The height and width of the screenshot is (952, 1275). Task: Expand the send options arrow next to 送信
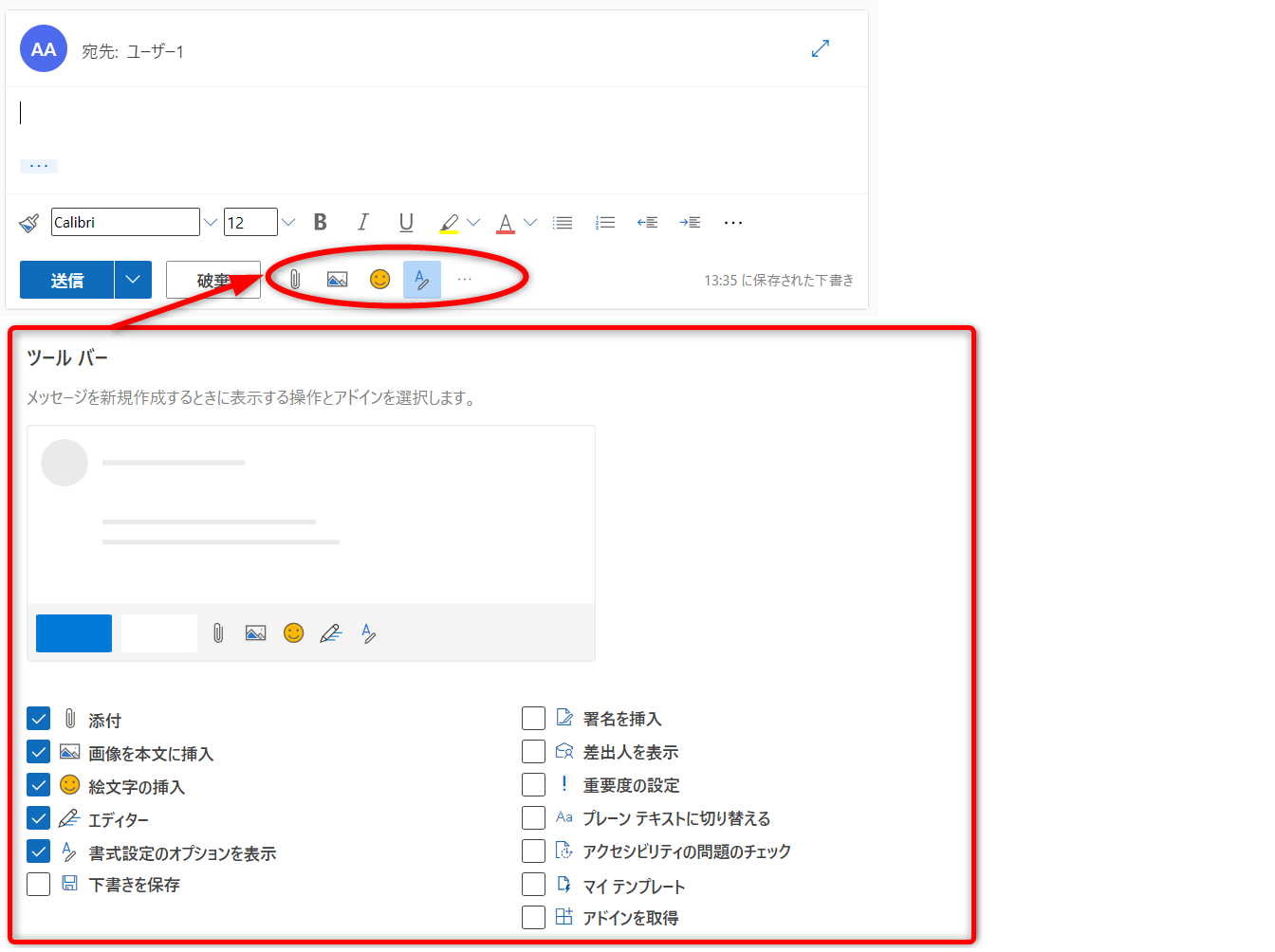pos(133,280)
